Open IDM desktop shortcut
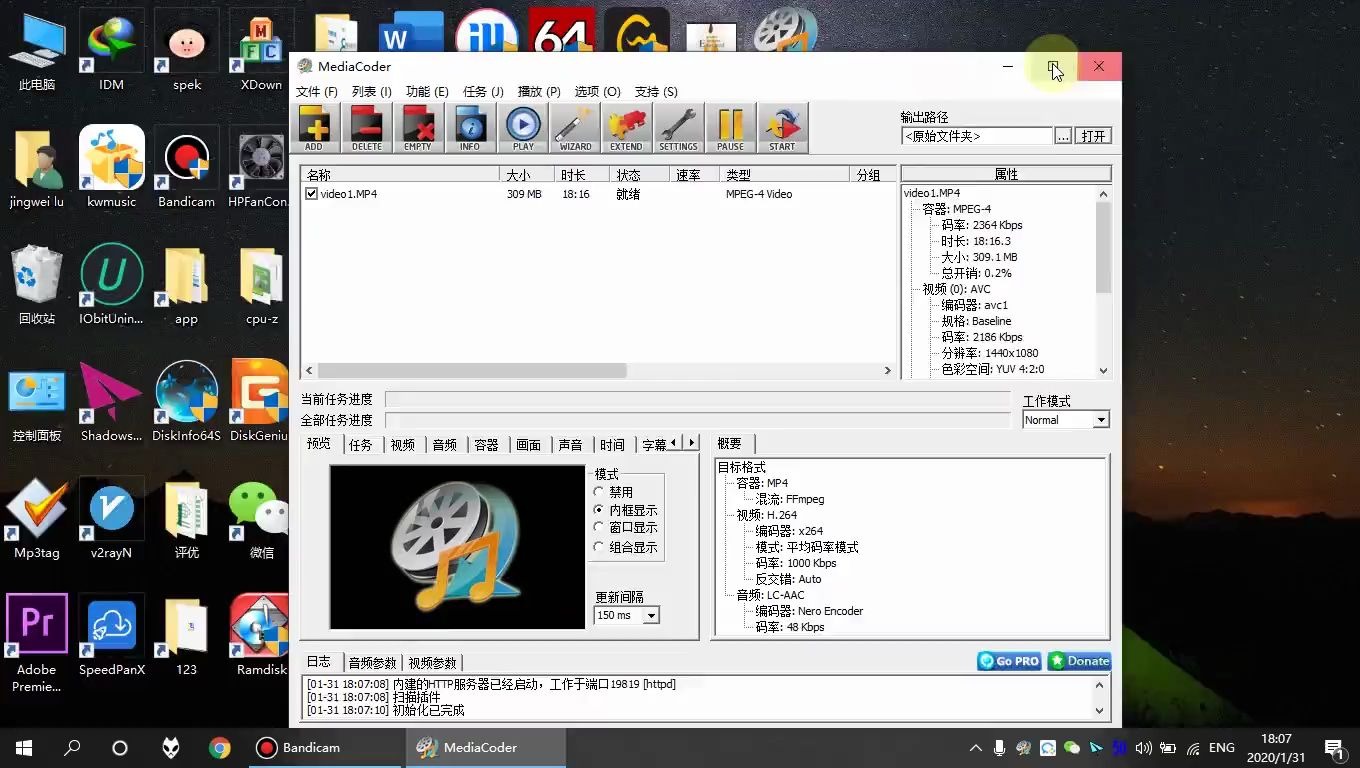Viewport: 1360px width, 768px height. pos(111,52)
